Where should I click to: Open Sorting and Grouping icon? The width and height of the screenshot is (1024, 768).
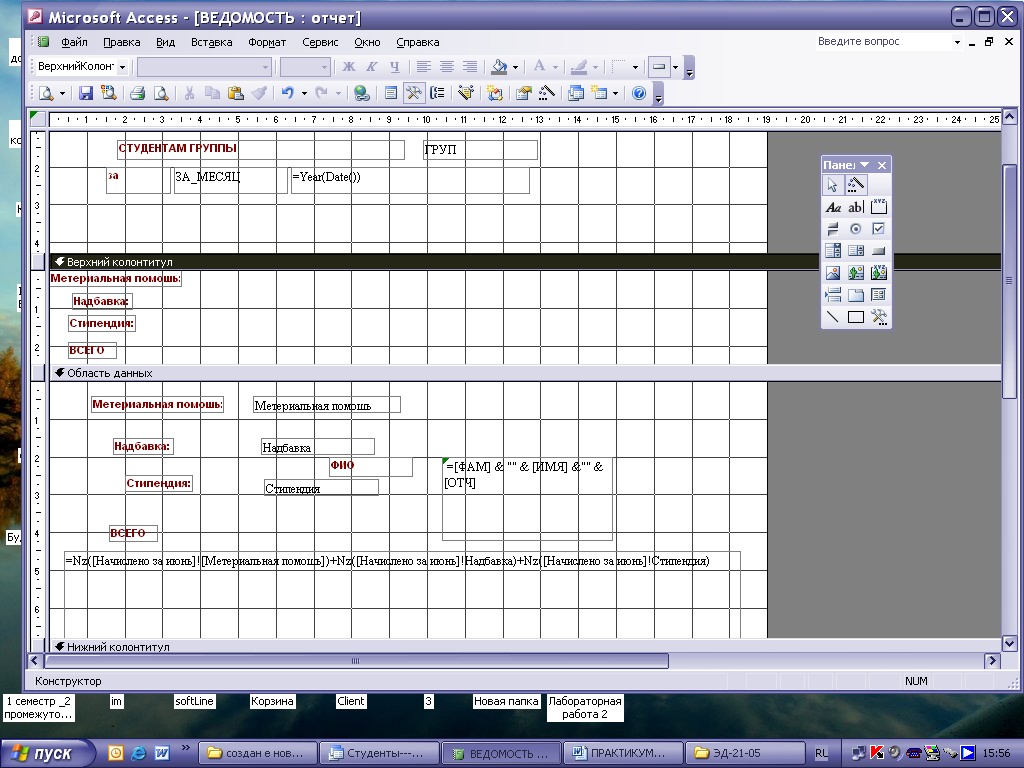click(438, 93)
